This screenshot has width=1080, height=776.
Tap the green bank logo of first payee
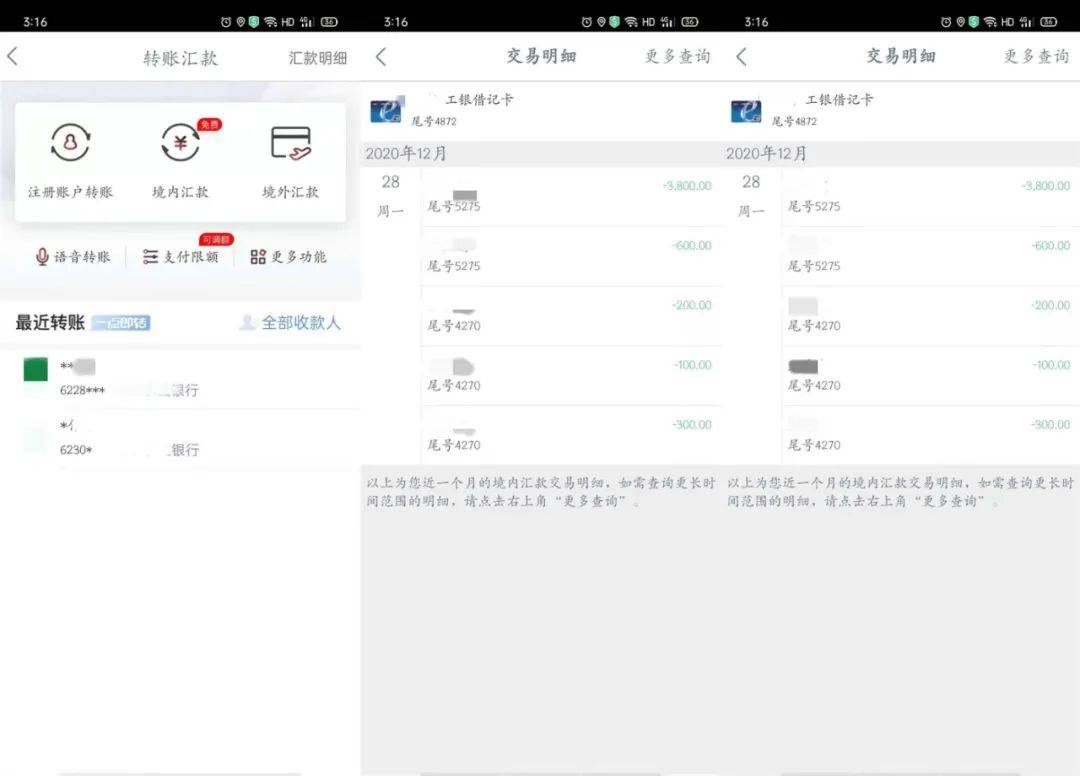36,369
